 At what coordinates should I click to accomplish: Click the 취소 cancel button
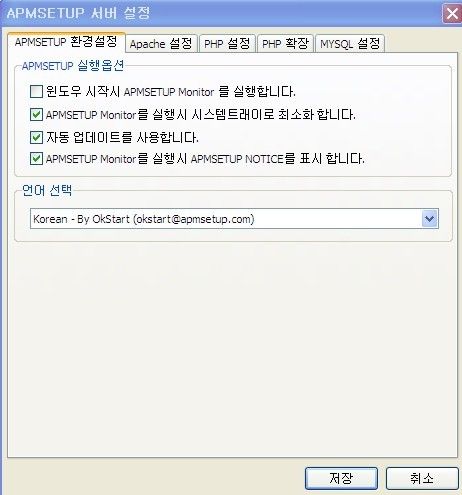(422, 478)
